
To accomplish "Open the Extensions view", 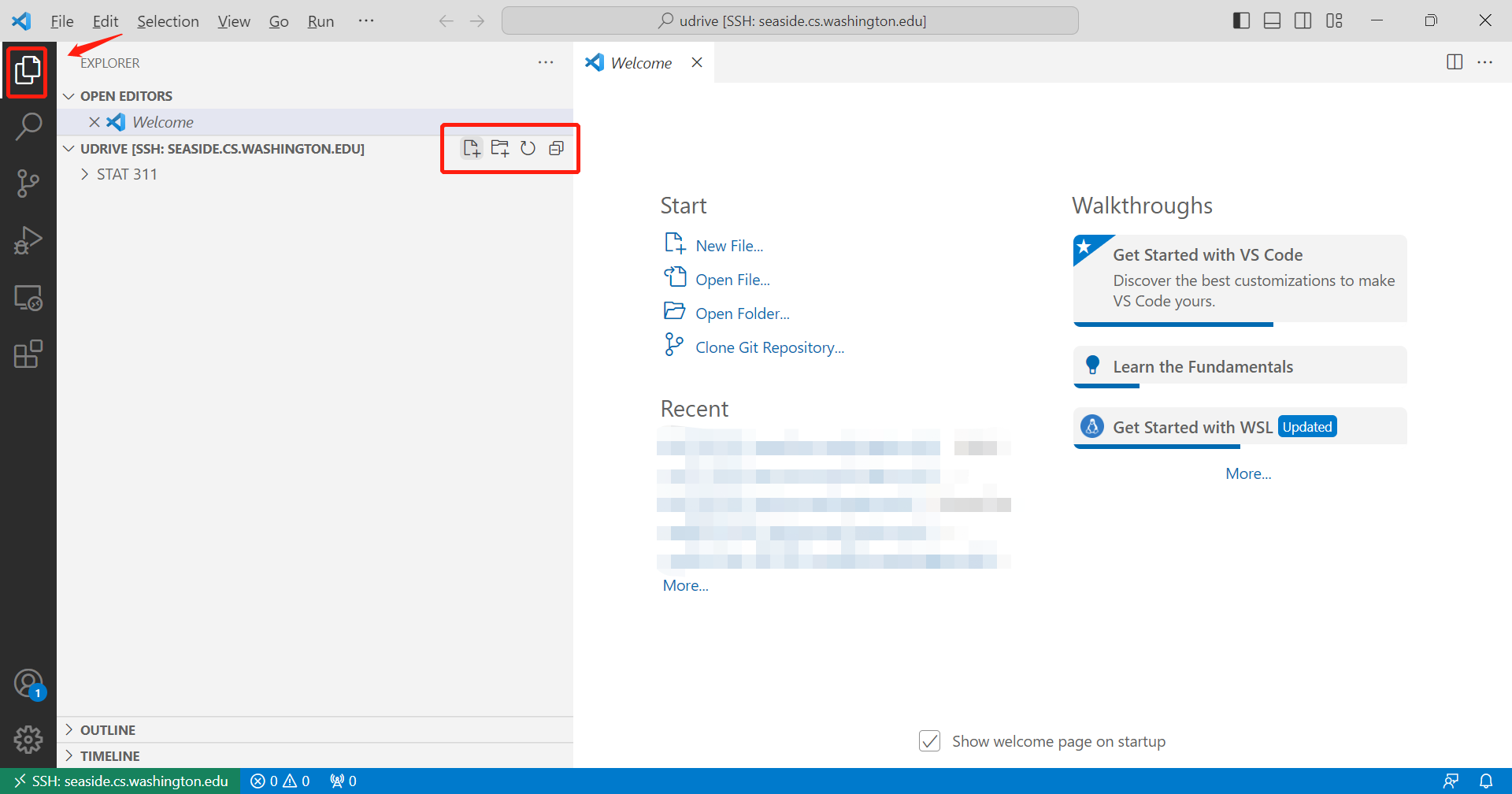I will pos(28,354).
